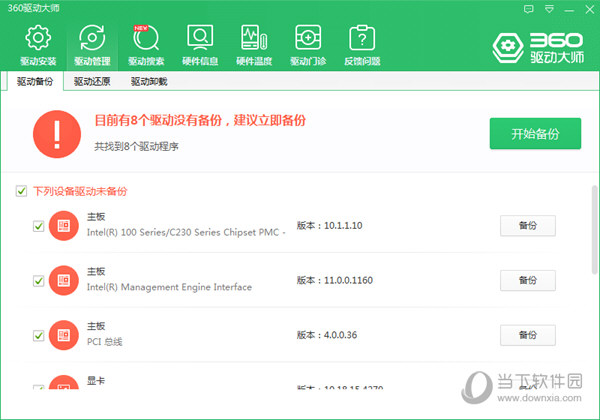600x420 pixels.
Task: Toggle the 下列设备驱动未备份 select-all checkbox
Action: tap(21, 191)
